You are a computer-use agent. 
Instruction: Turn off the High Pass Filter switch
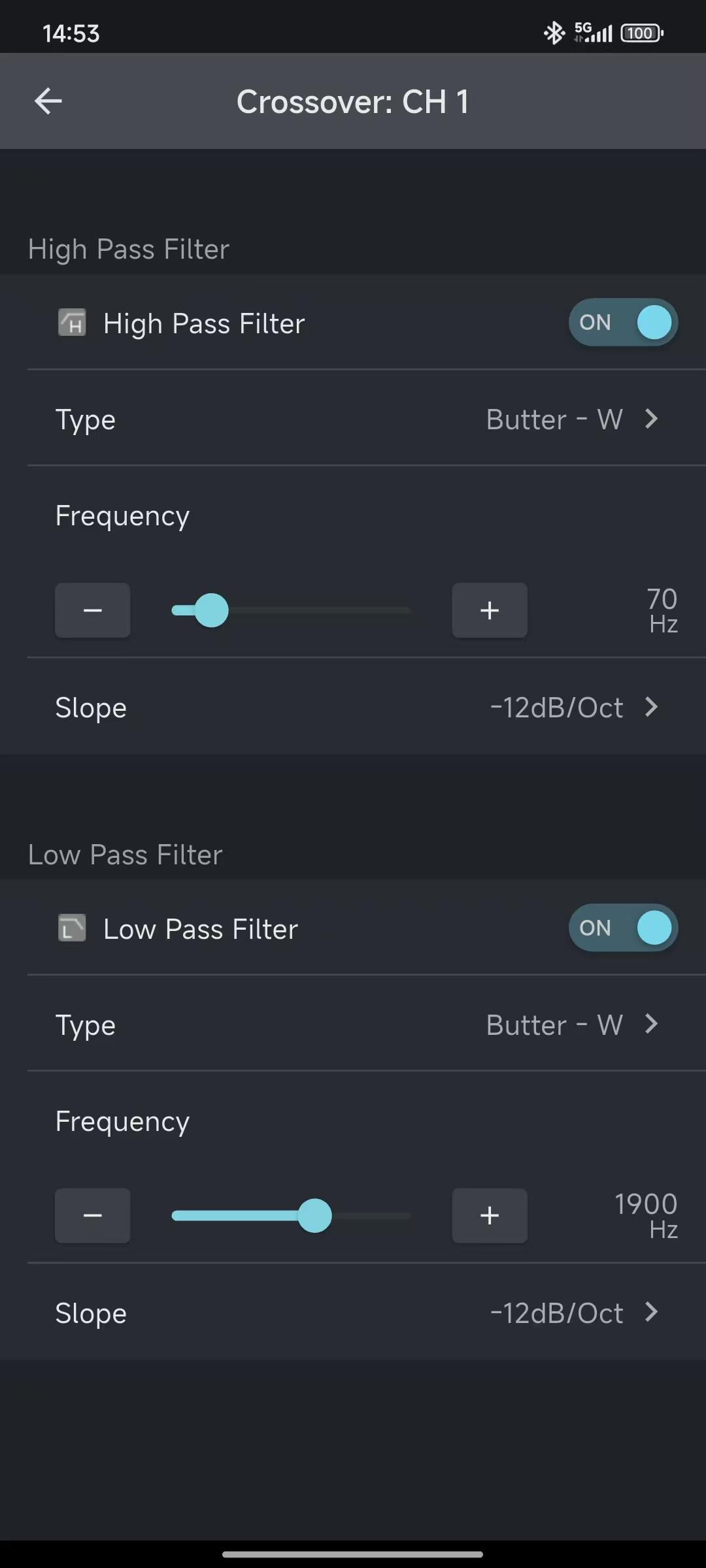(623, 323)
